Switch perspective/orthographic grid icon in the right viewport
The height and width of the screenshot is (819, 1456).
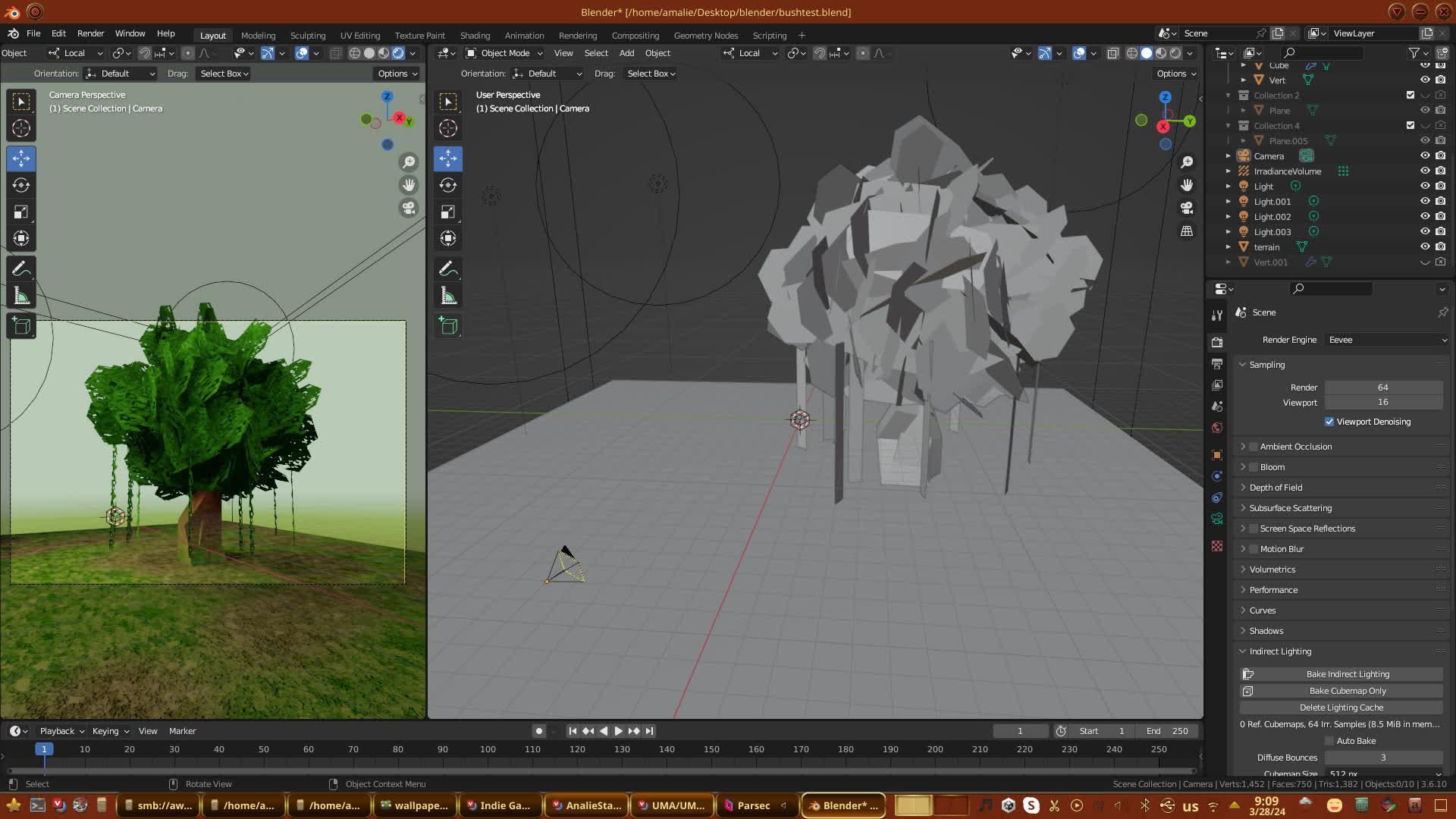1187,231
